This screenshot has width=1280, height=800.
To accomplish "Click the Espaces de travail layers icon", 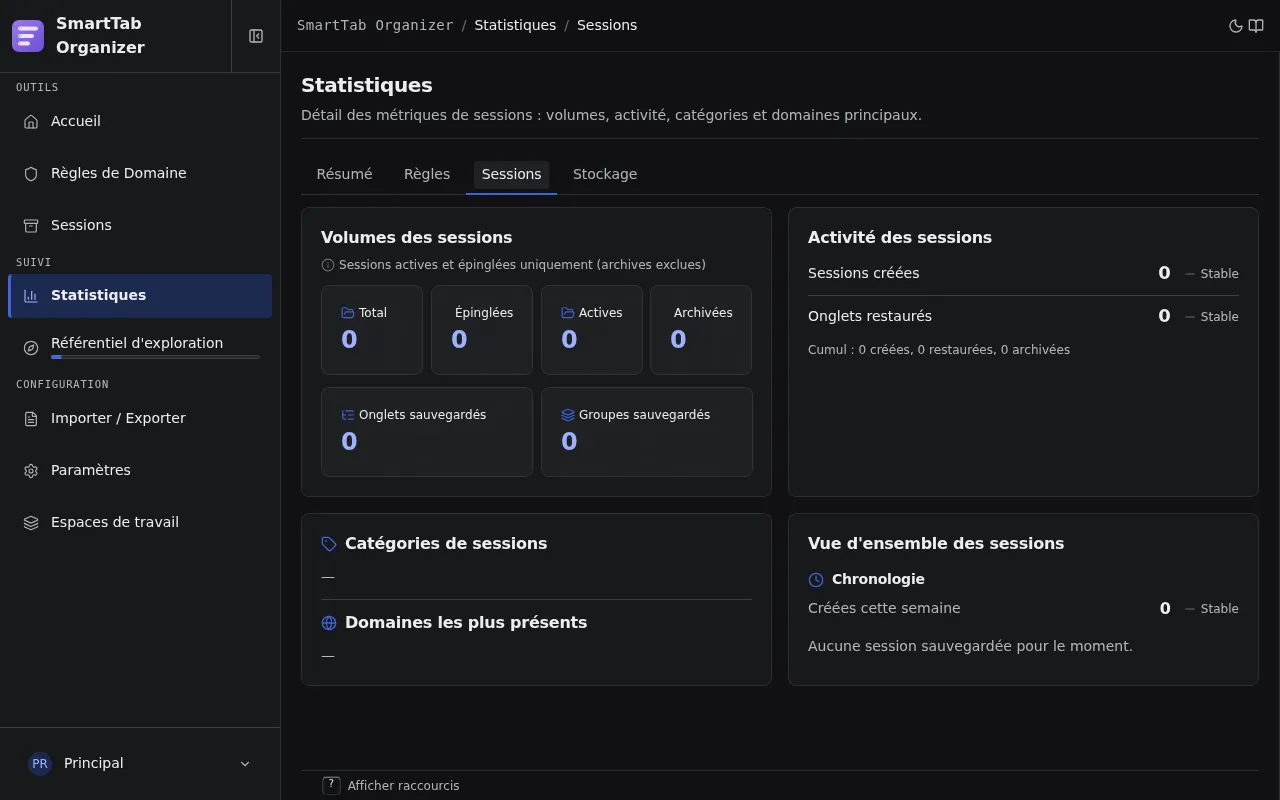I will [31, 523].
